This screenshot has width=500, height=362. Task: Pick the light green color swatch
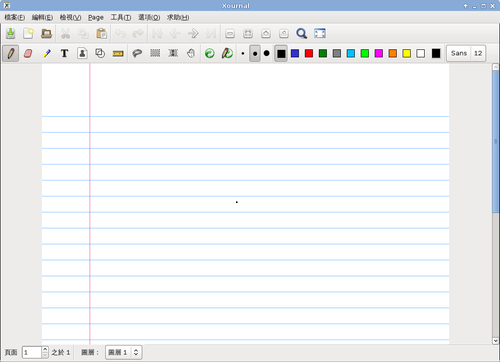[365, 53]
